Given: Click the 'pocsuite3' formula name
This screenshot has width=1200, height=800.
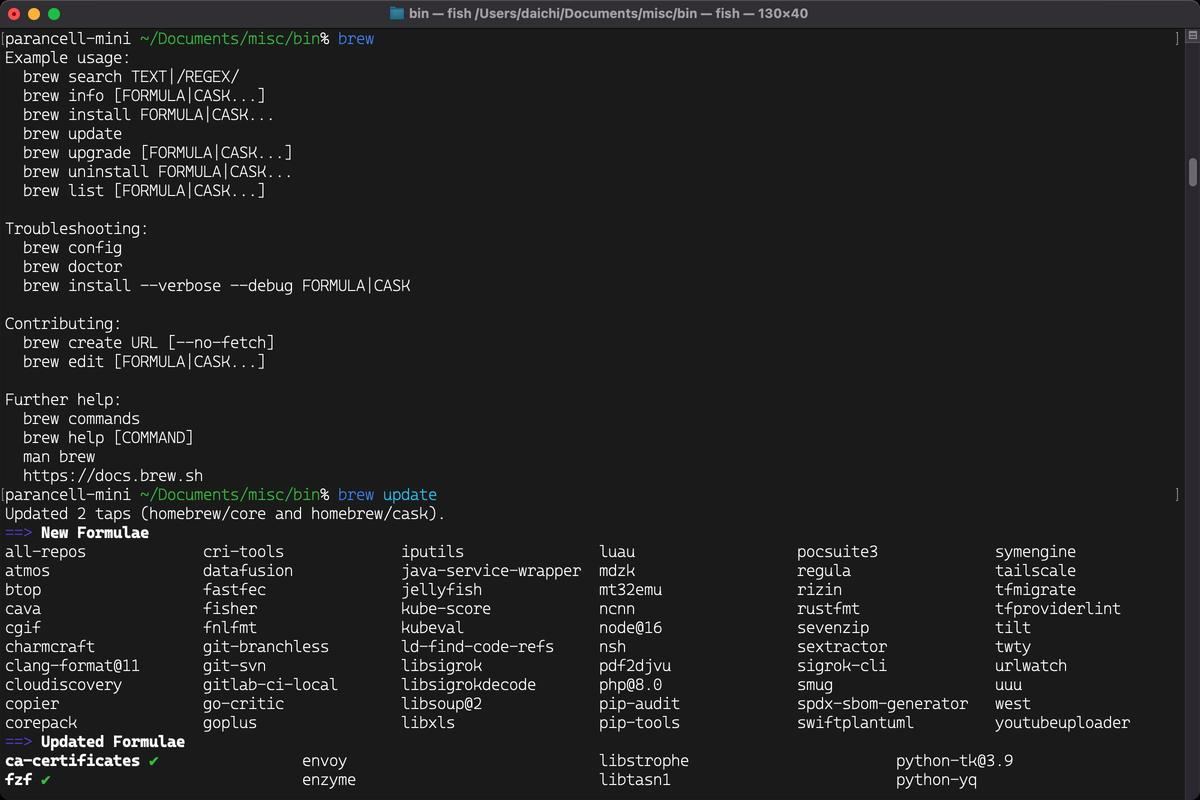Looking at the screenshot, I should (x=837, y=552).
